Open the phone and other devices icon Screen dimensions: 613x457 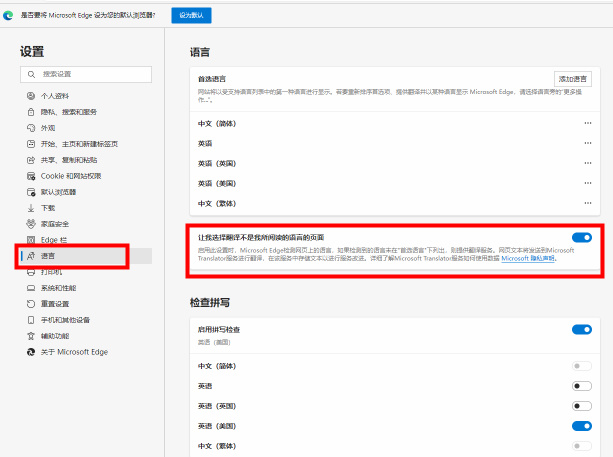coord(31,320)
